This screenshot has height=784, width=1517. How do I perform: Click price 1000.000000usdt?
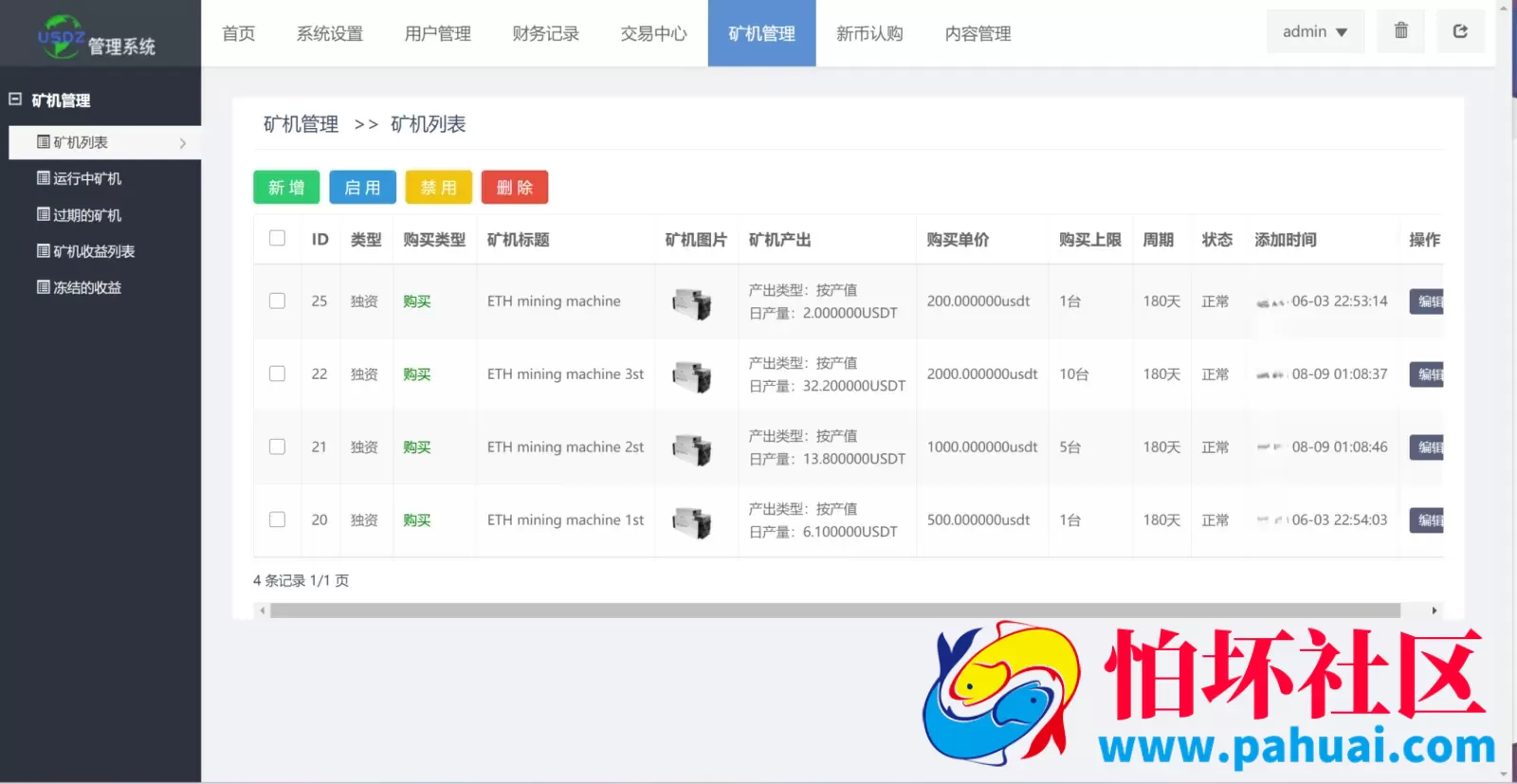(982, 447)
